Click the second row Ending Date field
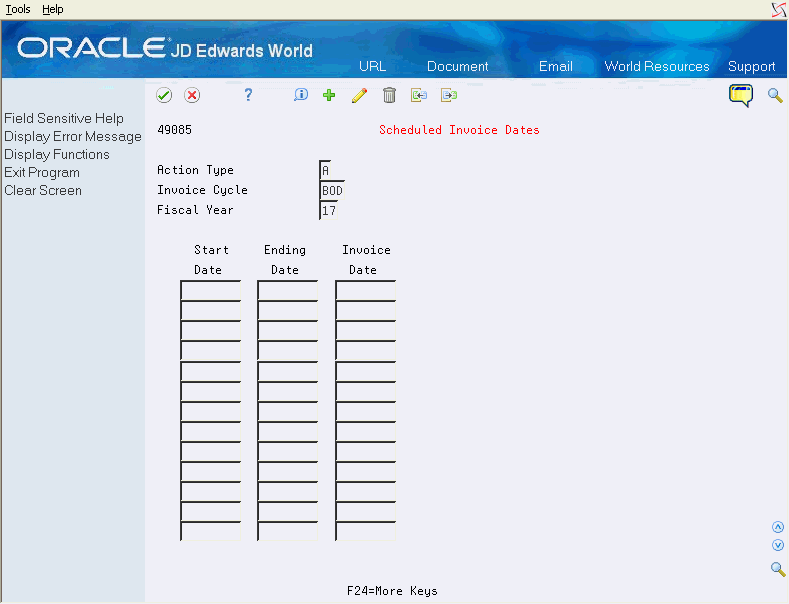The width and height of the screenshot is (789, 604). [288, 311]
